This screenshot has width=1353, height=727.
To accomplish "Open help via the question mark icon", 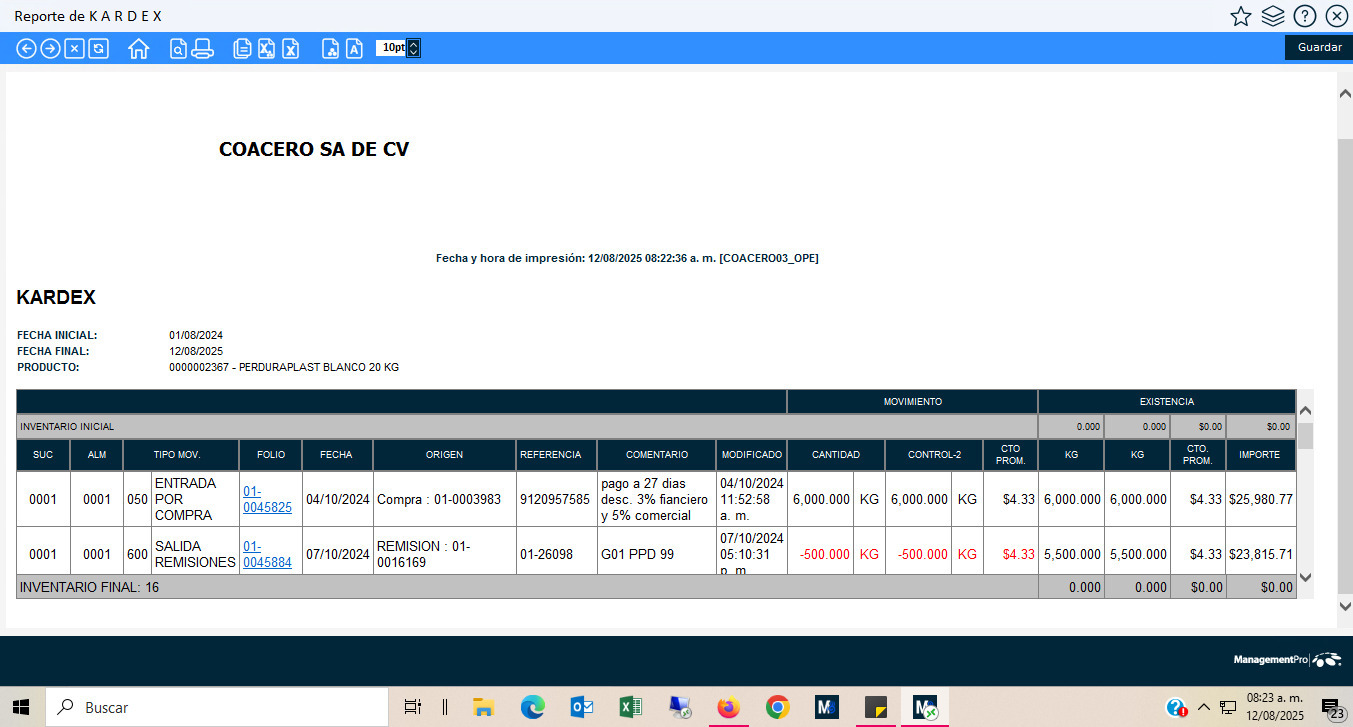I will (1304, 16).
